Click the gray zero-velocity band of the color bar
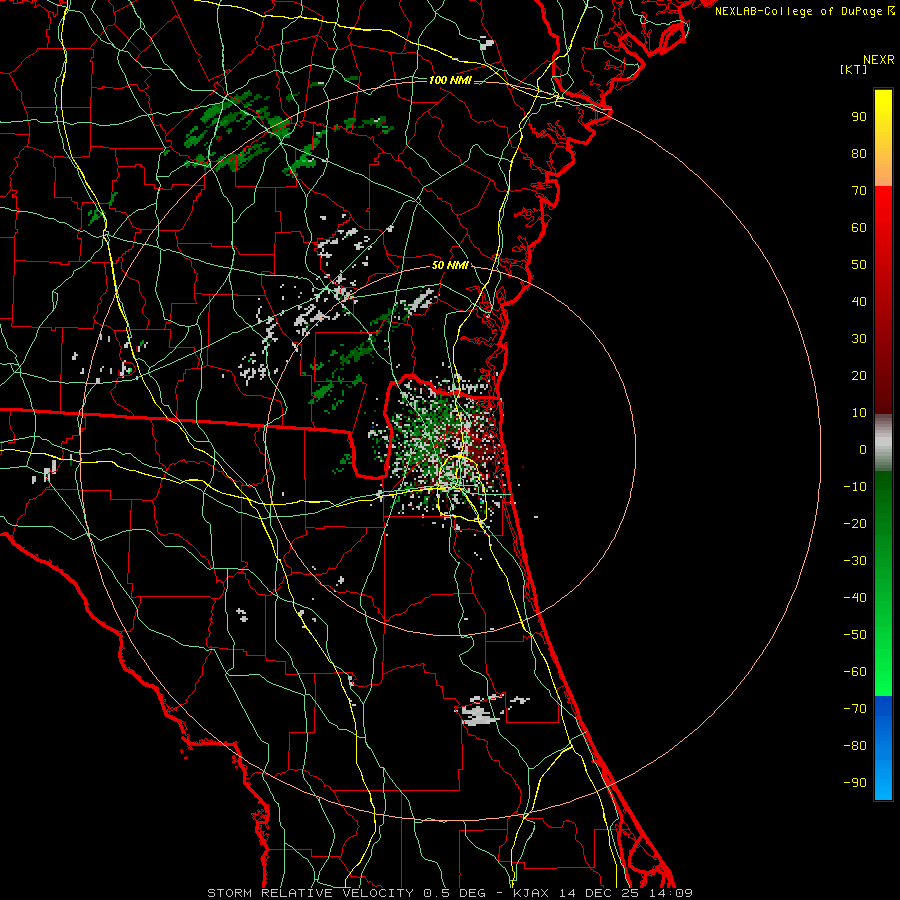The image size is (900, 900). tap(883, 443)
